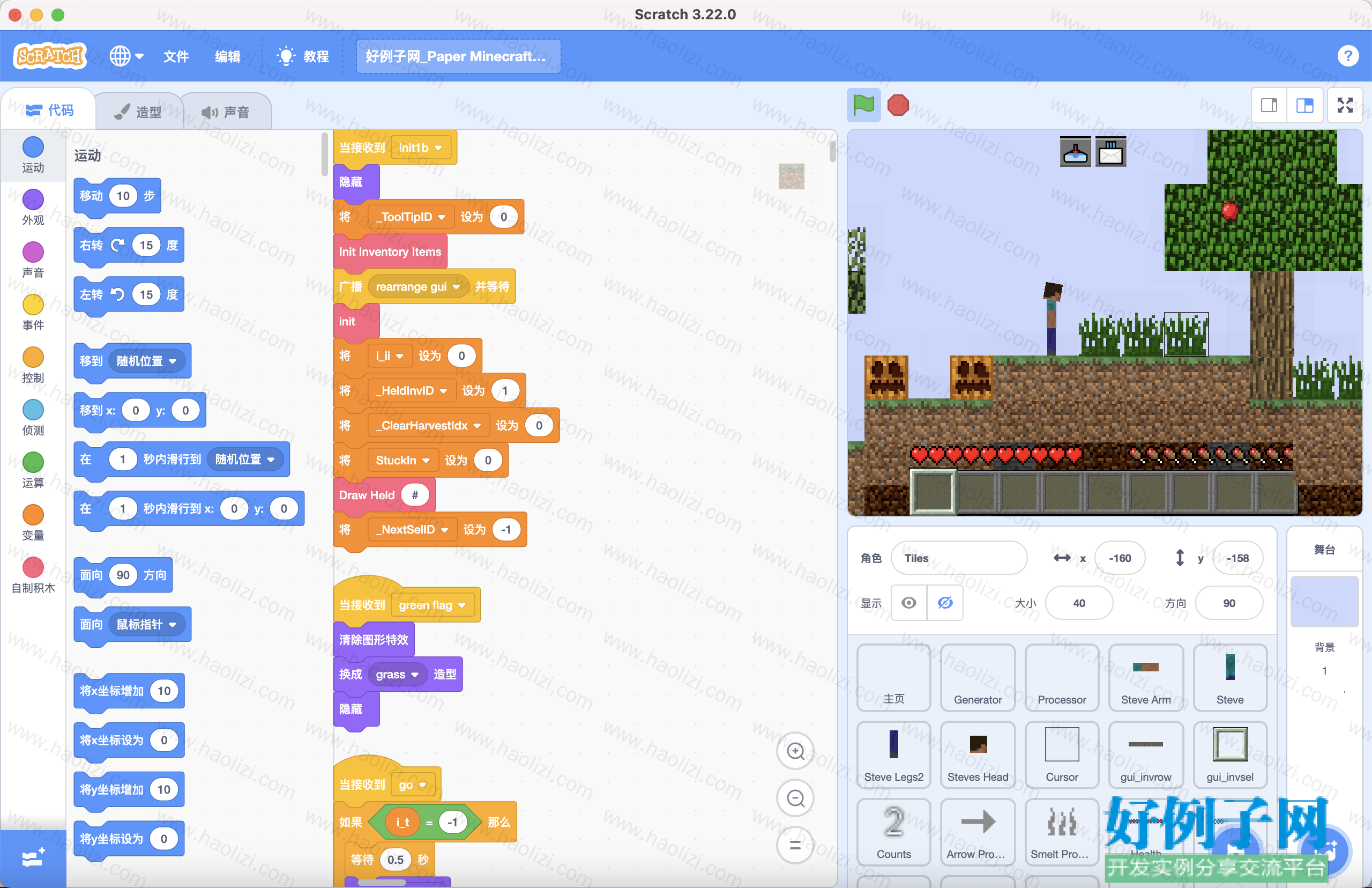Select the 变量 variables category
Image resolution: width=1372 pixels, height=888 pixels.
tap(33, 522)
